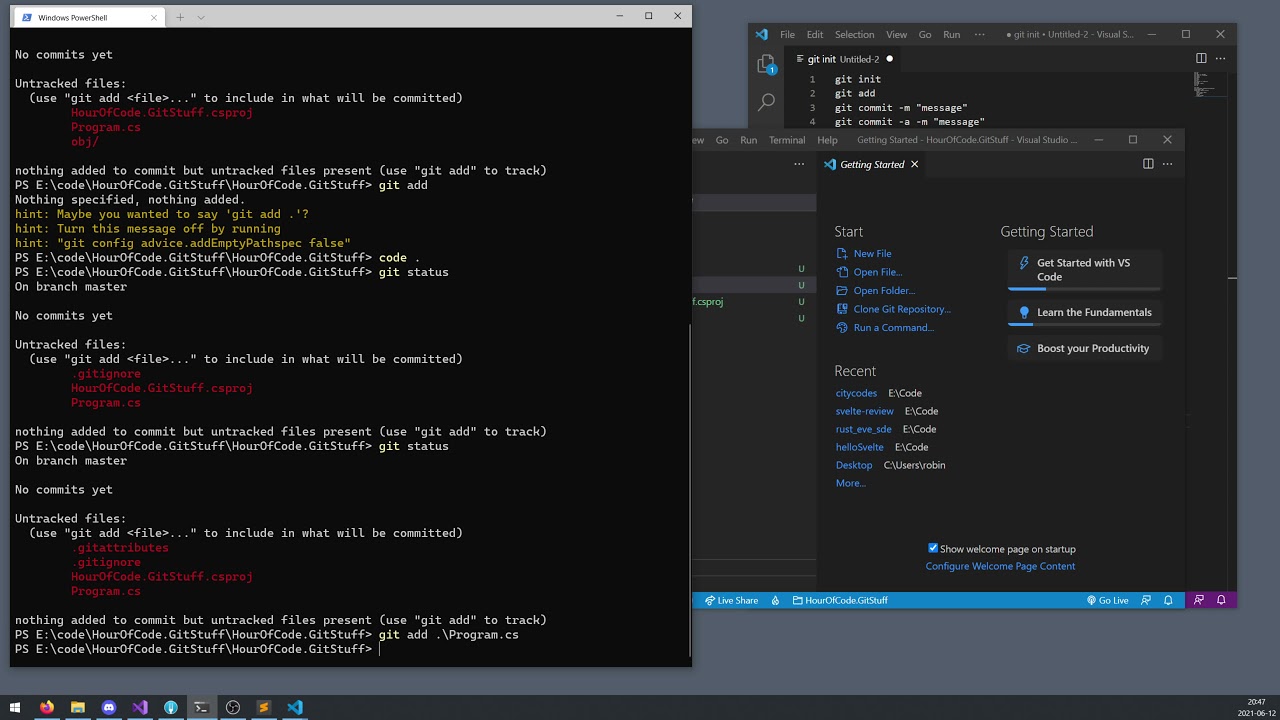Open Discord from the taskbar

[x=109, y=707]
